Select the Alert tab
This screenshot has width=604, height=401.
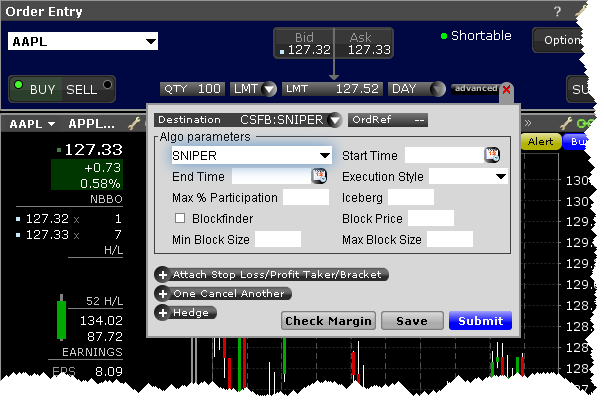[x=541, y=142]
